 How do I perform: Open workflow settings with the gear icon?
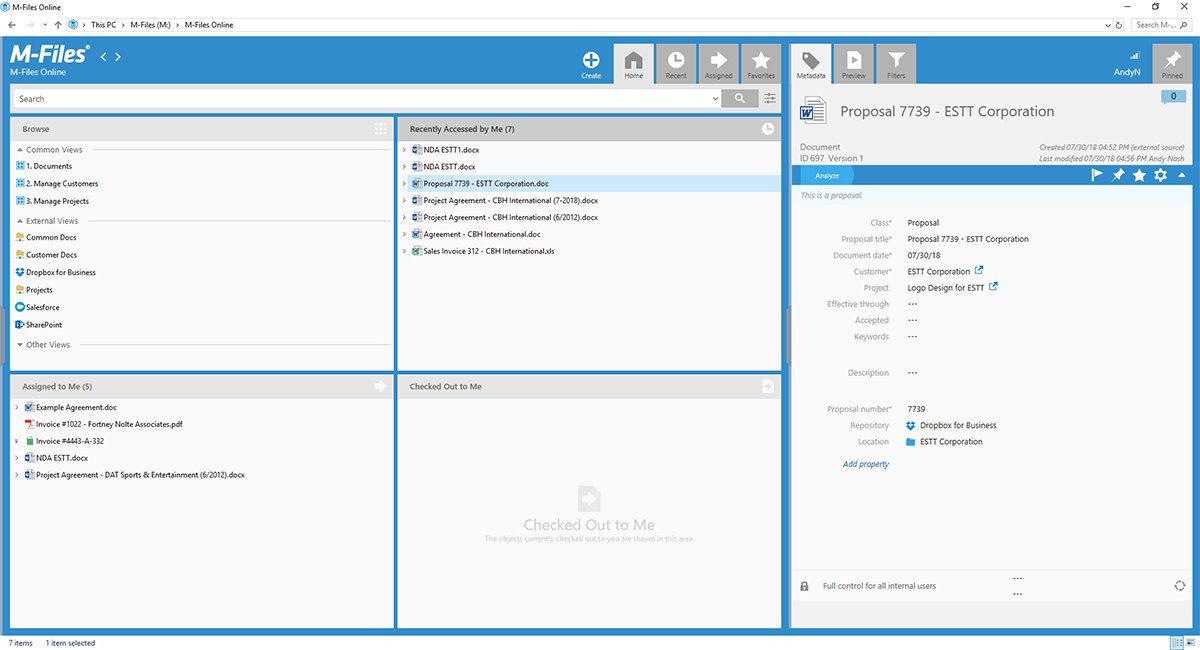coord(1160,175)
